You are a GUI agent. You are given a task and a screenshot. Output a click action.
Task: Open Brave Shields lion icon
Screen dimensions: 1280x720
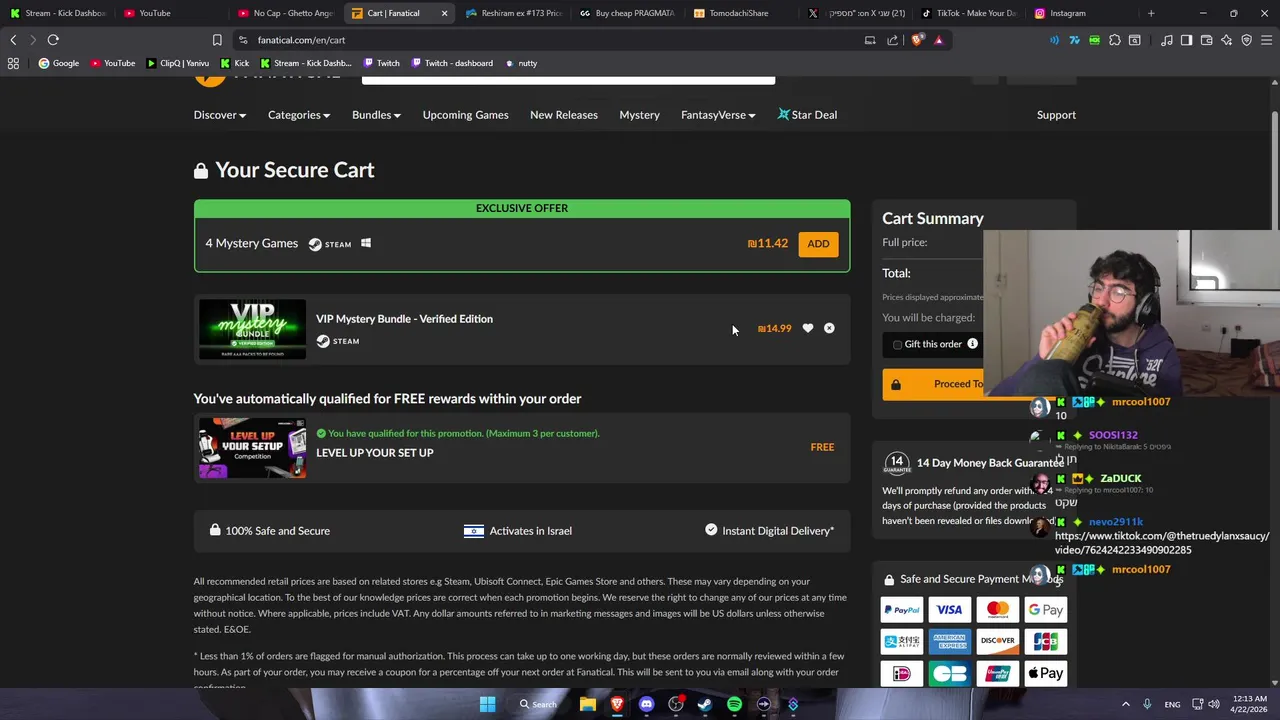click(x=918, y=40)
